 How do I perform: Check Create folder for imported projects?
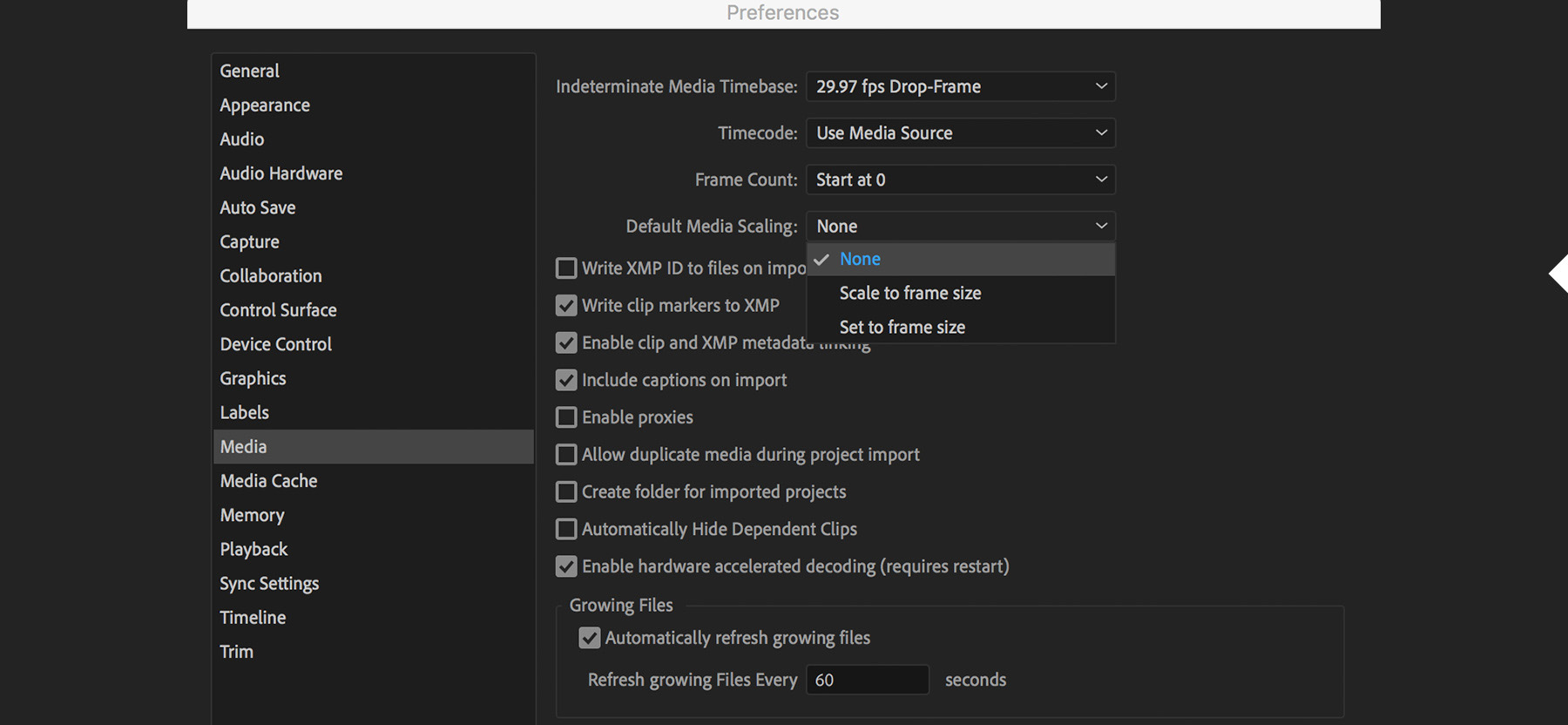tap(566, 492)
